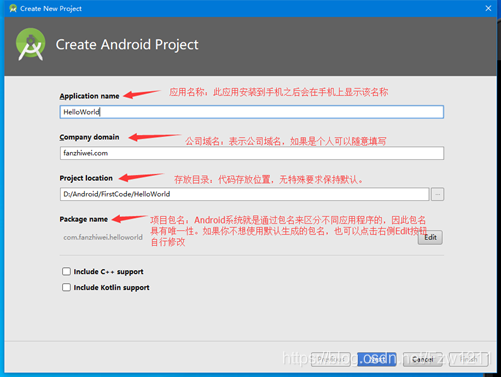Enable Include Kotlin support checkbox
Viewport: 501px width, 377px height.
tap(66, 287)
